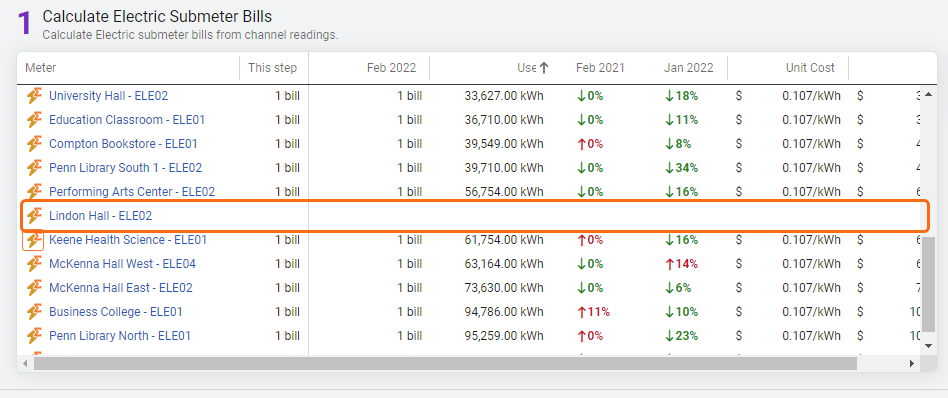Click This step bill for Business College
Image resolution: width=948 pixels, height=398 pixels.
287,312
